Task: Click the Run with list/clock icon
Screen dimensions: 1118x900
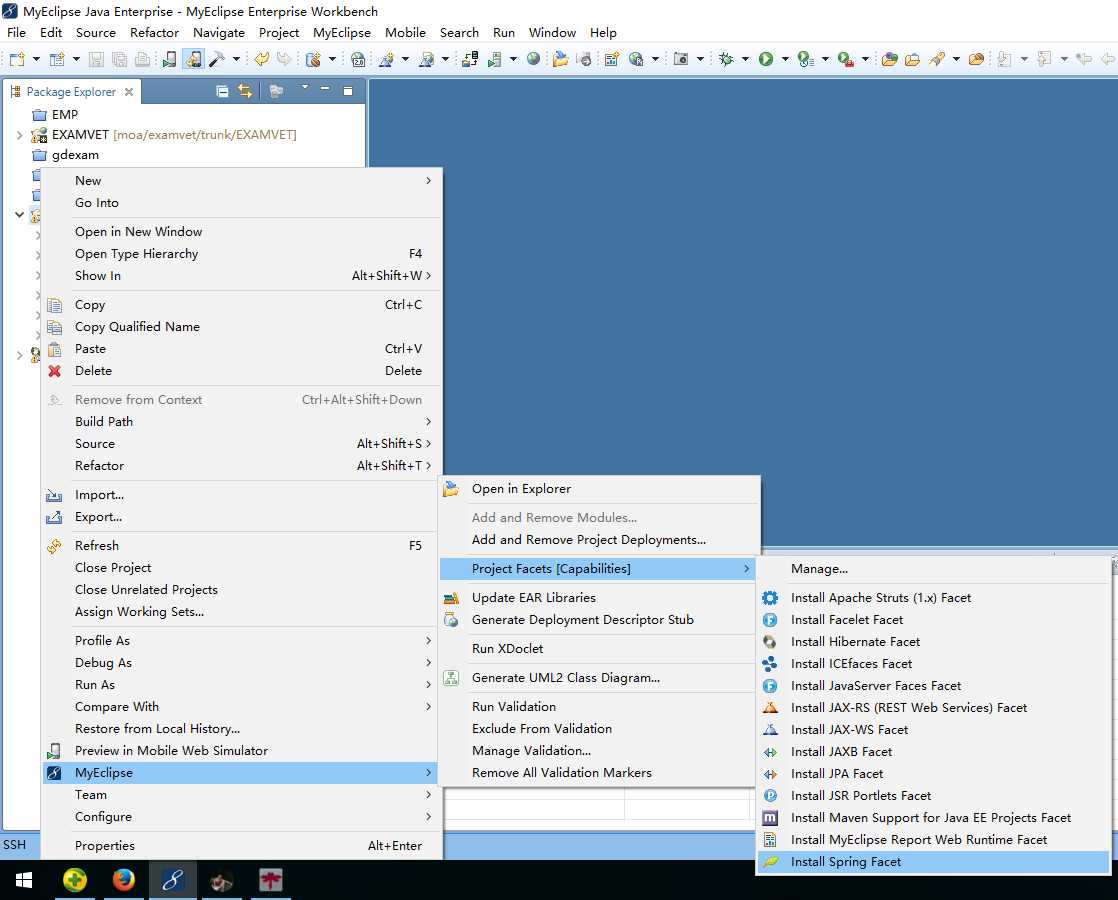Action: pos(806,59)
